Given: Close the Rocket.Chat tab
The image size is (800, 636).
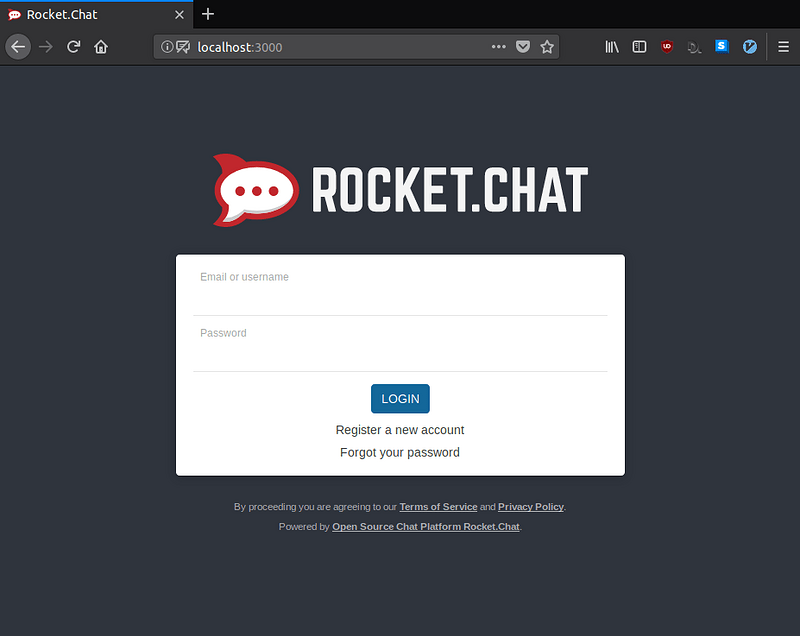Looking at the screenshot, I should click(x=179, y=15).
